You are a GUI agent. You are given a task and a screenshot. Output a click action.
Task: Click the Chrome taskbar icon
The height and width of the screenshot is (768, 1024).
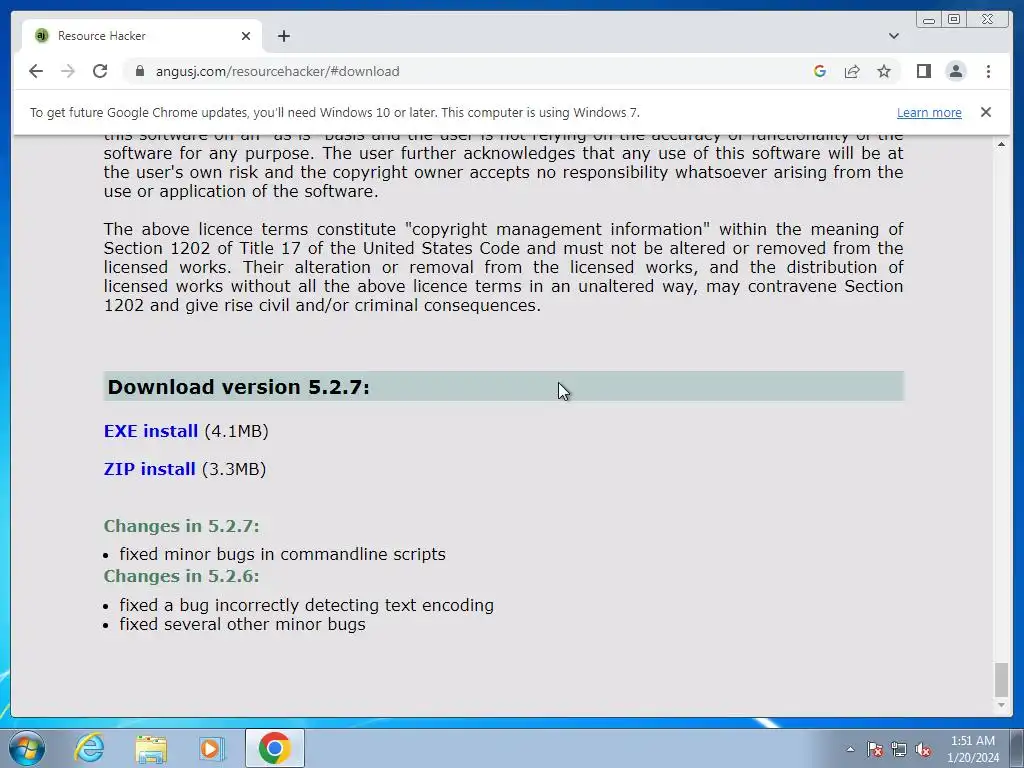point(274,748)
